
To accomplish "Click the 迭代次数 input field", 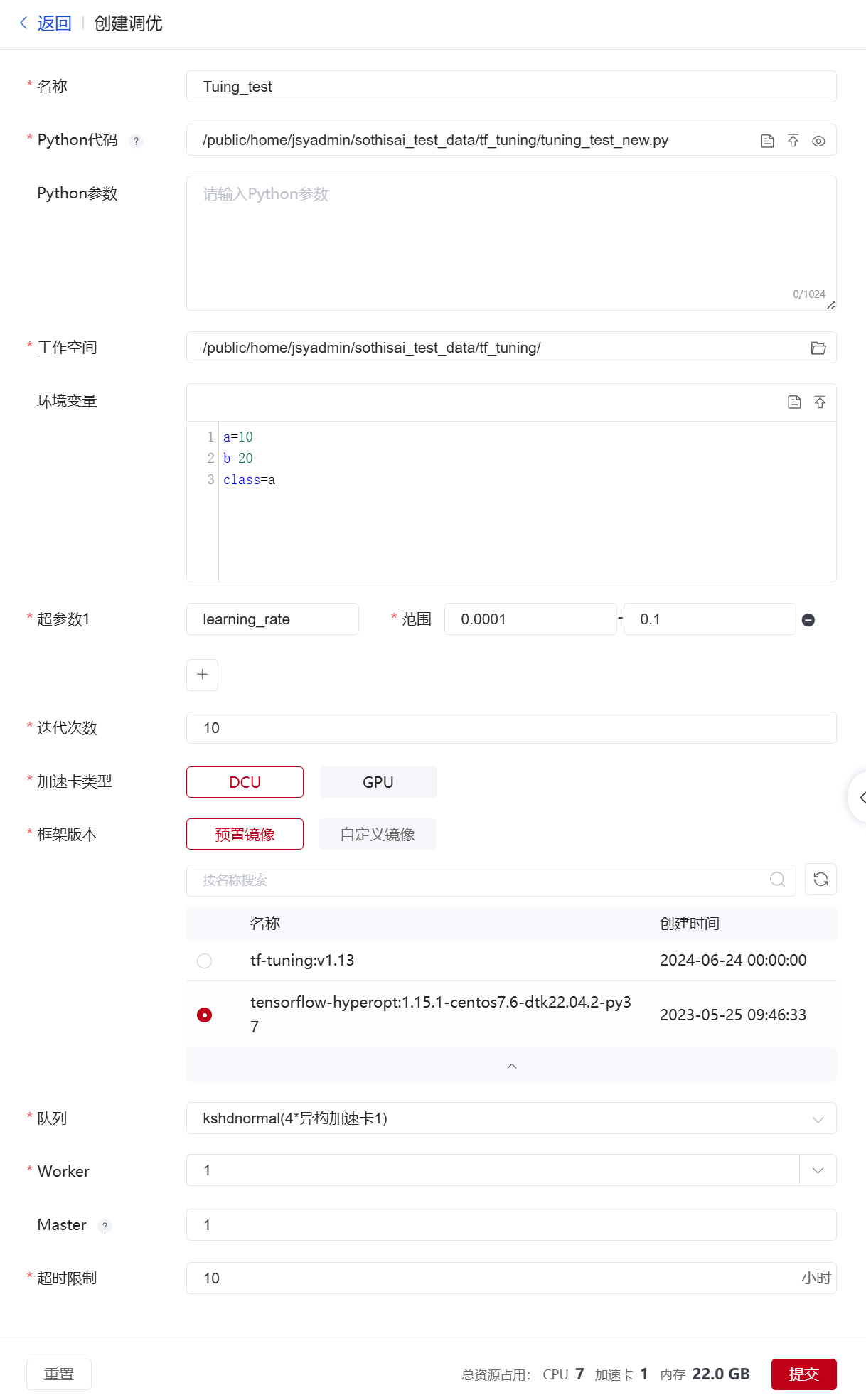I will pos(510,728).
